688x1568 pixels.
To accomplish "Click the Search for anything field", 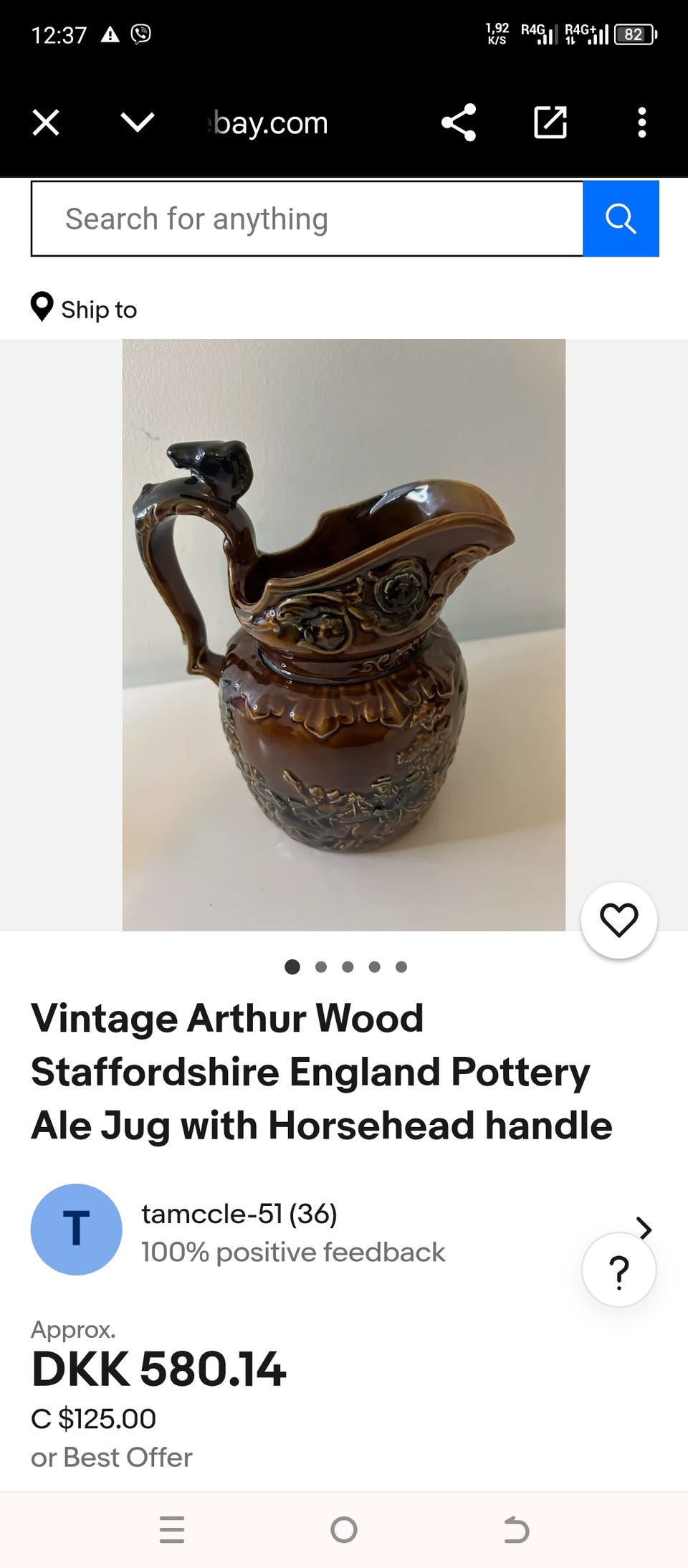I will pyautogui.click(x=307, y=219).
